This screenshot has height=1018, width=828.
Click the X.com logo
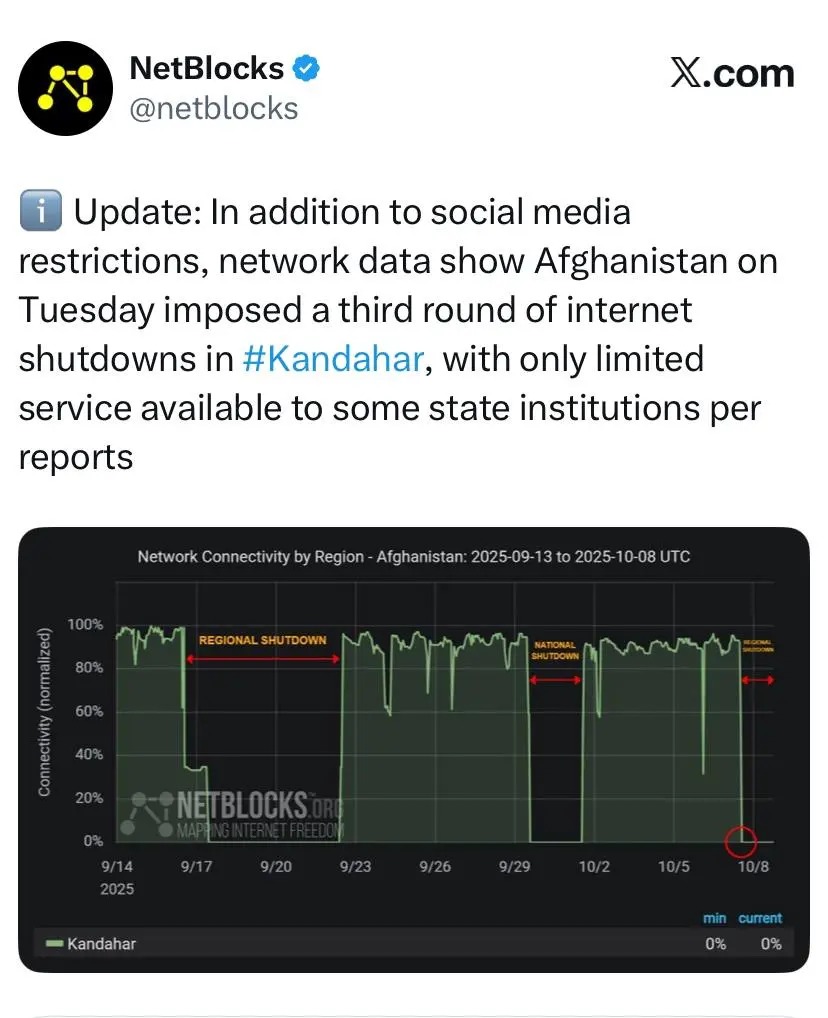[732, 73]
